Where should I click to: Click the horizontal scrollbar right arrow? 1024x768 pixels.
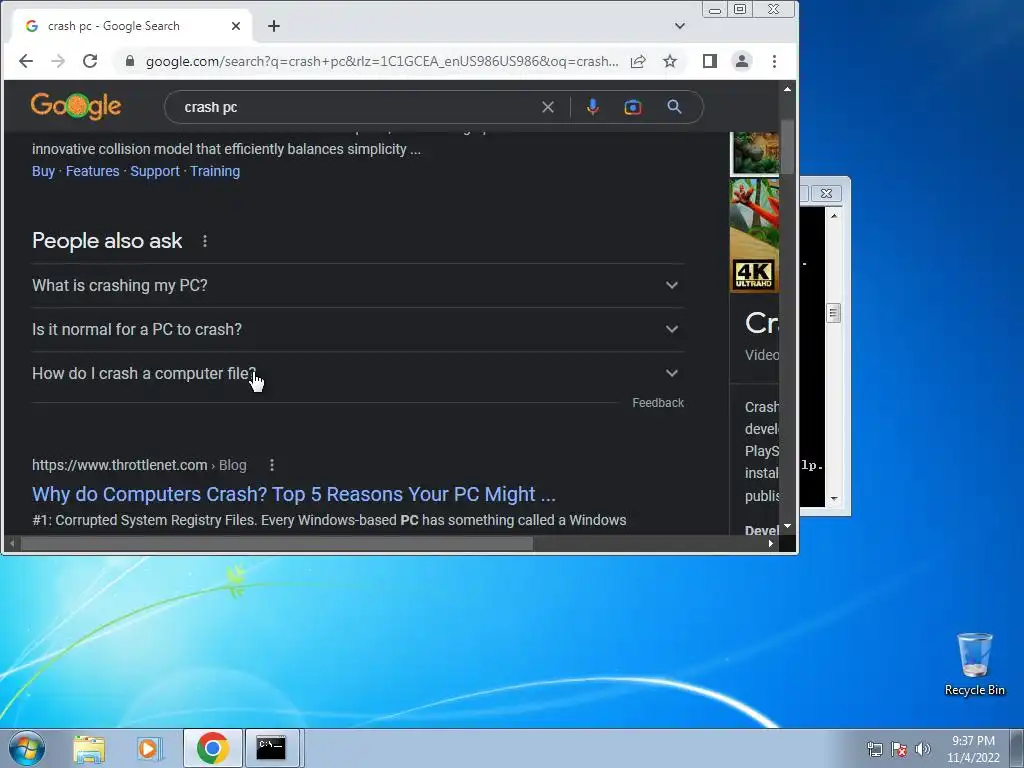pos(771,543)
